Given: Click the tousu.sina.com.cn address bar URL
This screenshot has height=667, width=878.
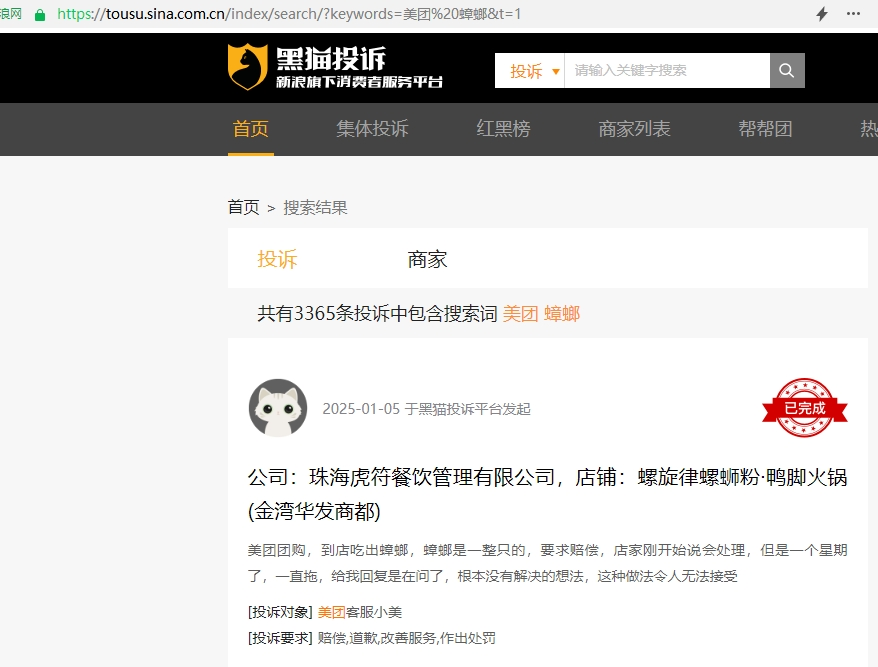Looking at the screenshot, I should (x=289, y=13).
